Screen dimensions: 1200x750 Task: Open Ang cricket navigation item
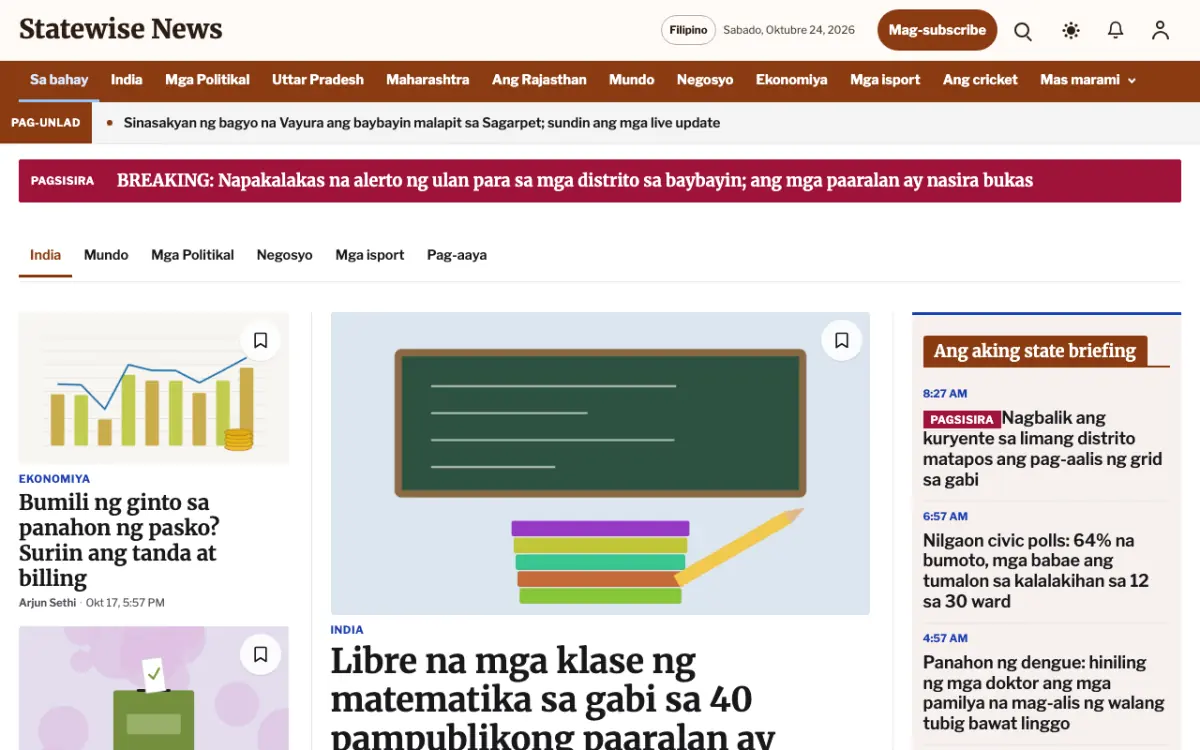click(x=980, y=80)
